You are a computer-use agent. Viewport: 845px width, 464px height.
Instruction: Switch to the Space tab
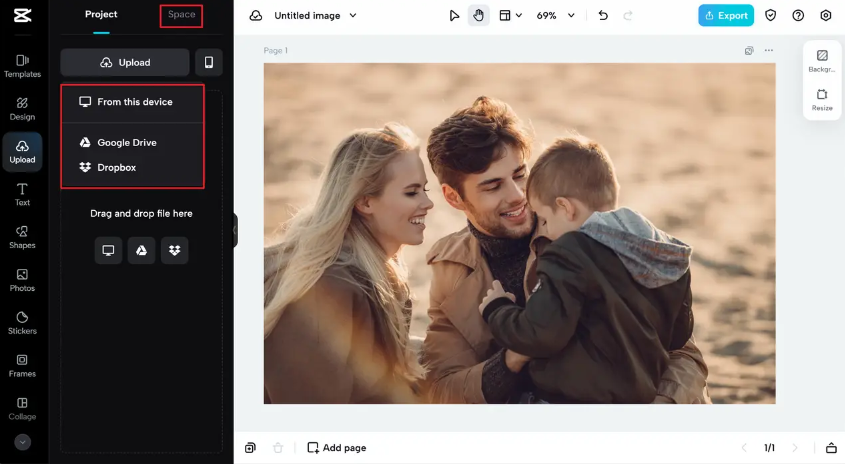click(x=181, y=15)
